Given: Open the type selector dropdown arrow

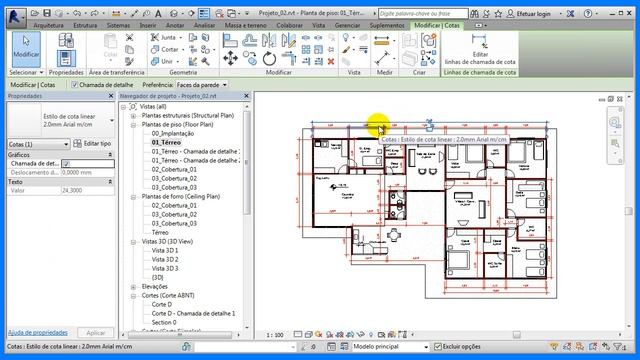Looking at the screenshot, I should pyautogui.click(x=111, y=120).
